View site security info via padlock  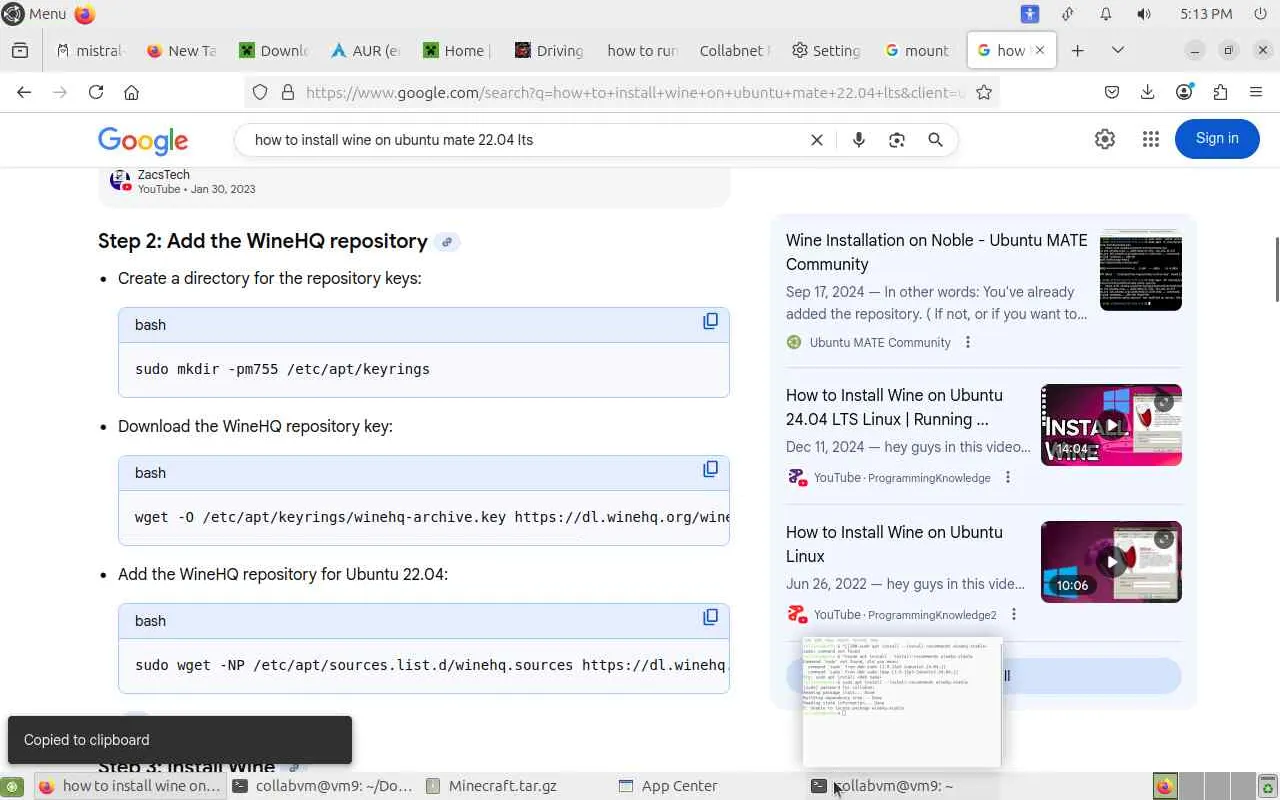[x=288, y=92]
